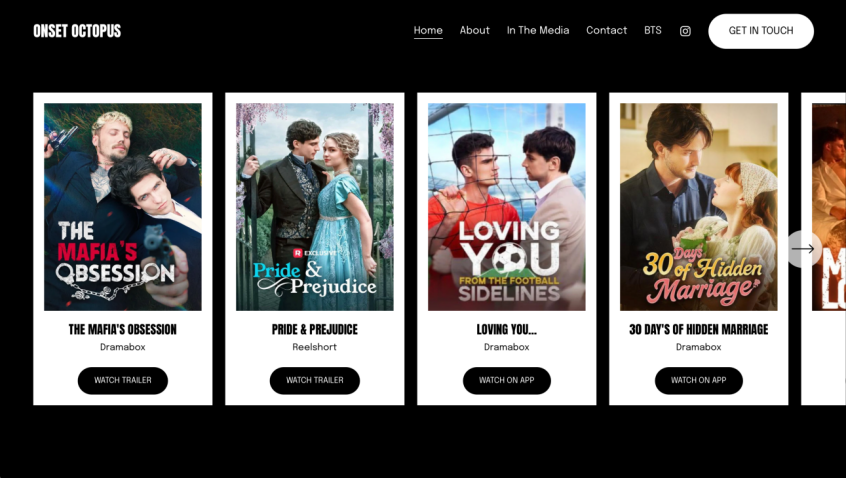This screenshot has width=846, height=478.
Task: Open the Pride & Prejudice poster
Action: click(x=314, y=206)
